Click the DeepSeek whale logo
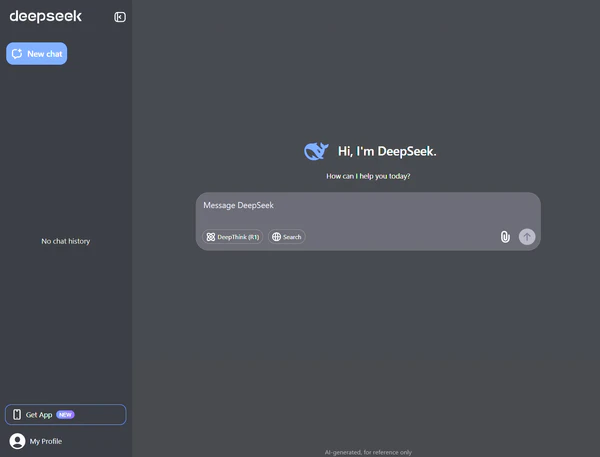 tap(315, 151)
